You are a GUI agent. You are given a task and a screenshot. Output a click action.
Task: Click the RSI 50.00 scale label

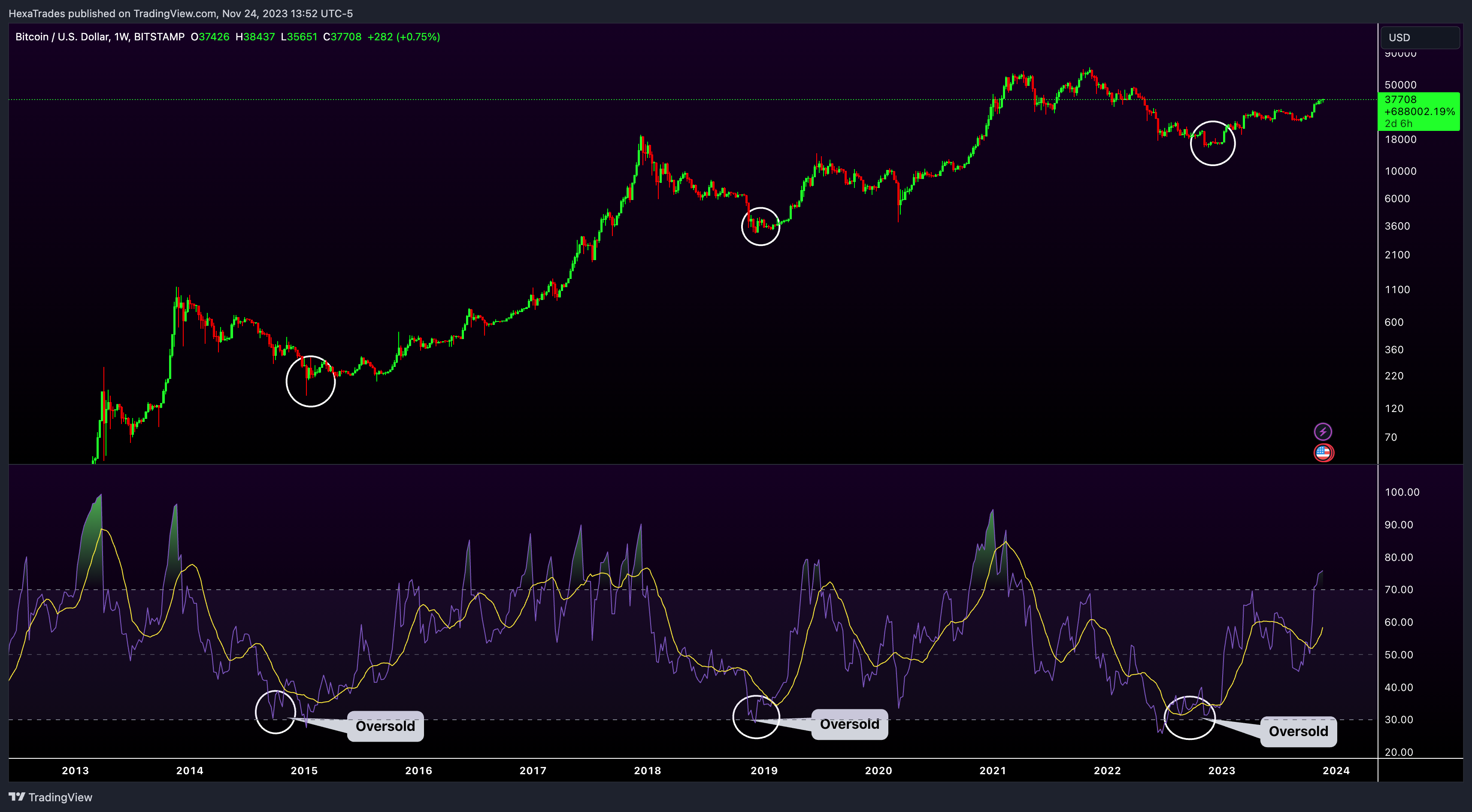[1398, 654]
